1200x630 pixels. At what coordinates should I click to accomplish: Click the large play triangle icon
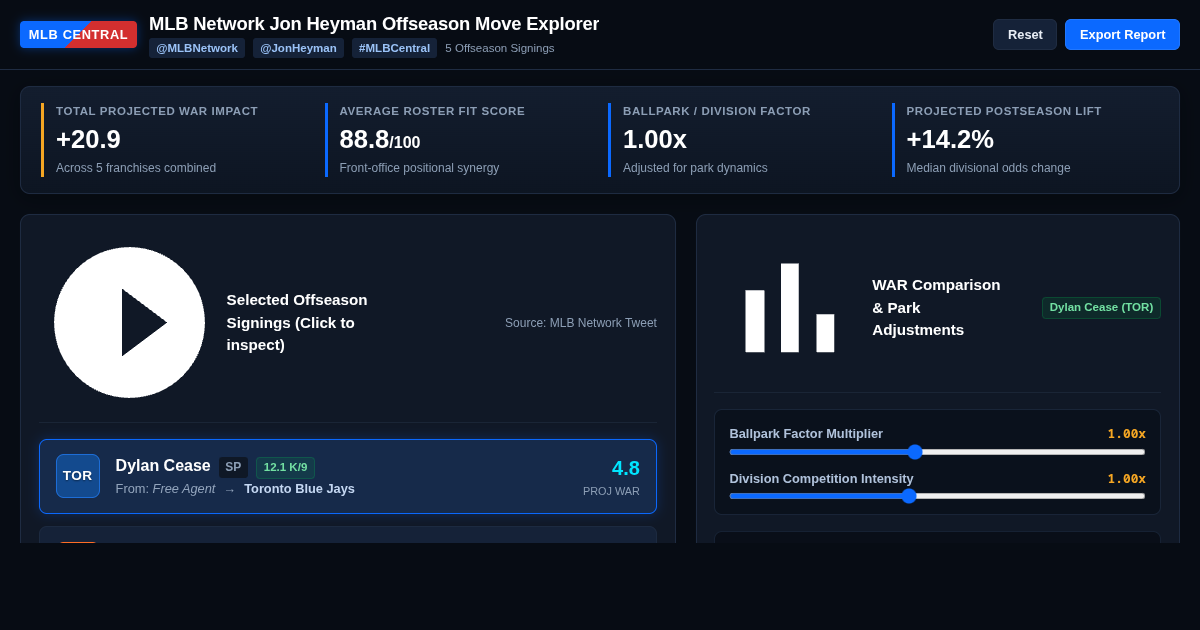click(x=129, y=322)
